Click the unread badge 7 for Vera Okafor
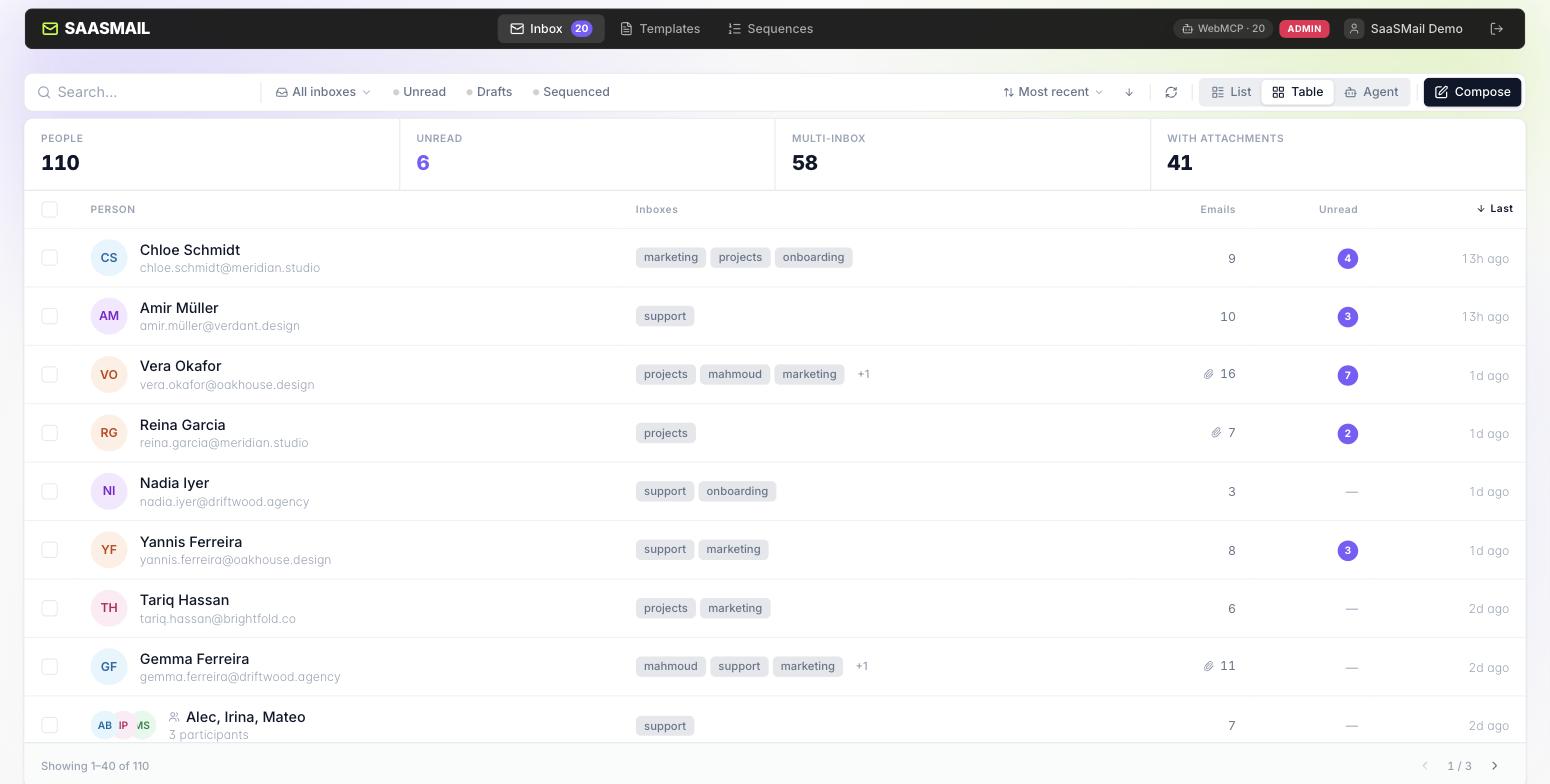 click(x=1347, y=376)
